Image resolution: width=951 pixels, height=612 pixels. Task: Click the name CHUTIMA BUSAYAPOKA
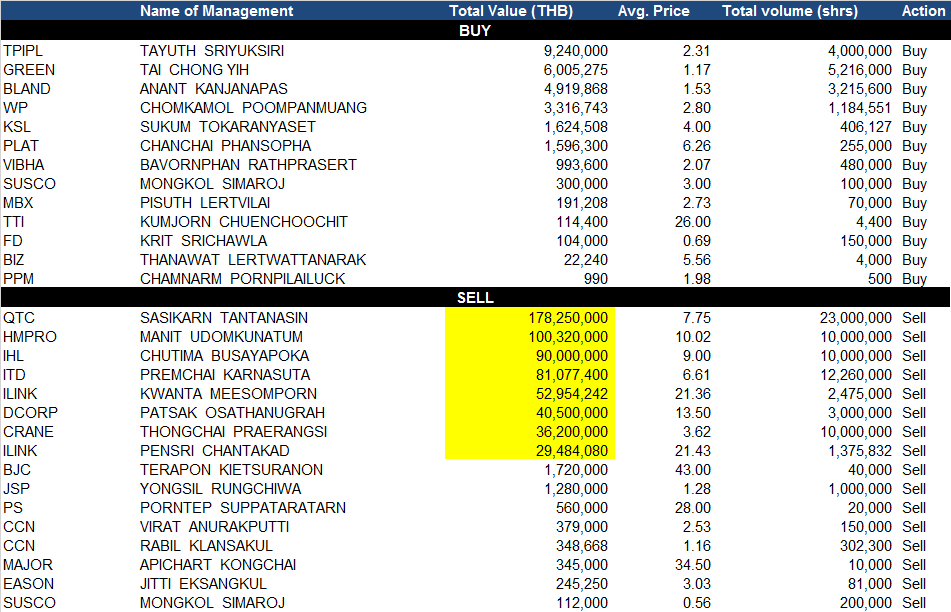[x=224, y=355]
